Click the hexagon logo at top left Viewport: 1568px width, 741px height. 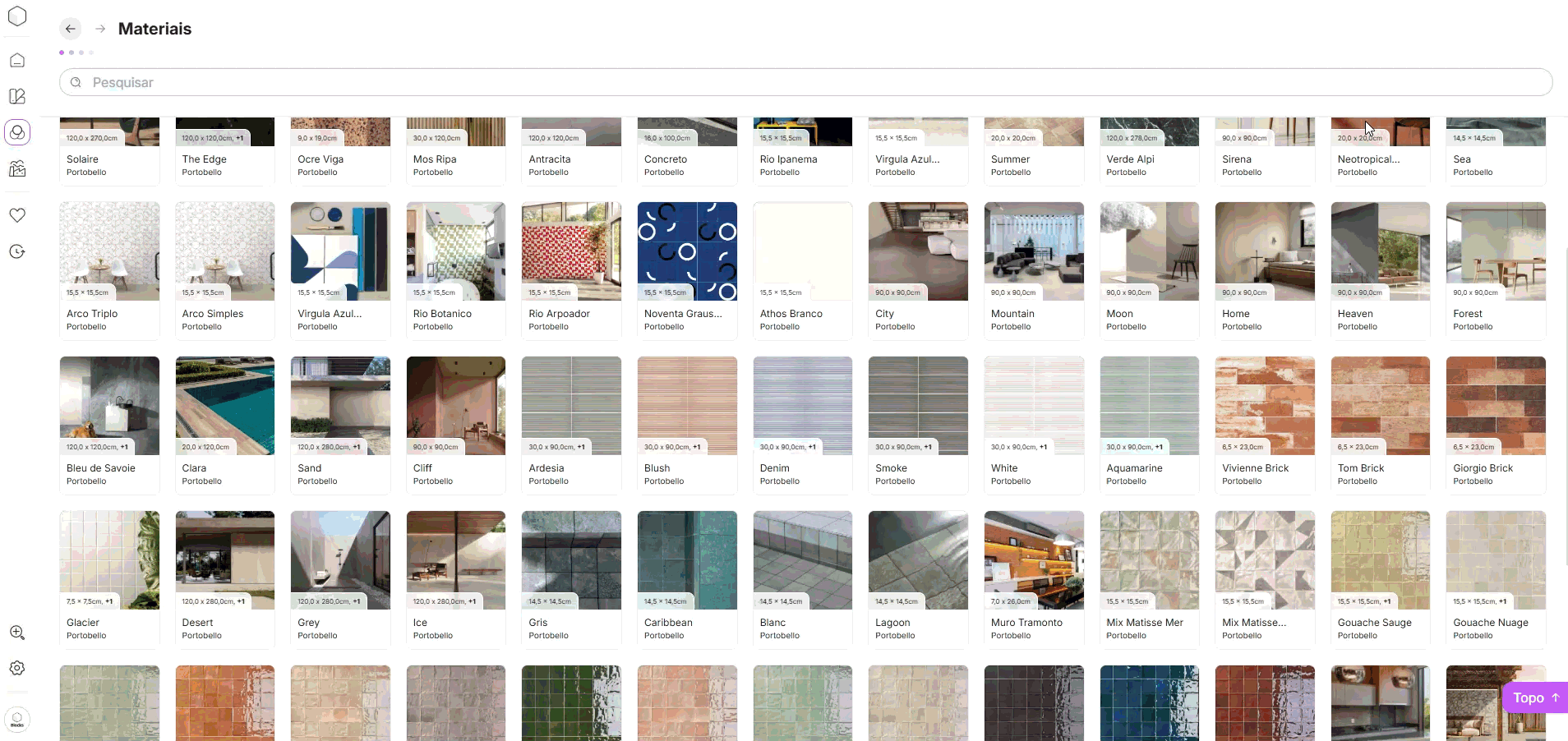click(17, 16)
